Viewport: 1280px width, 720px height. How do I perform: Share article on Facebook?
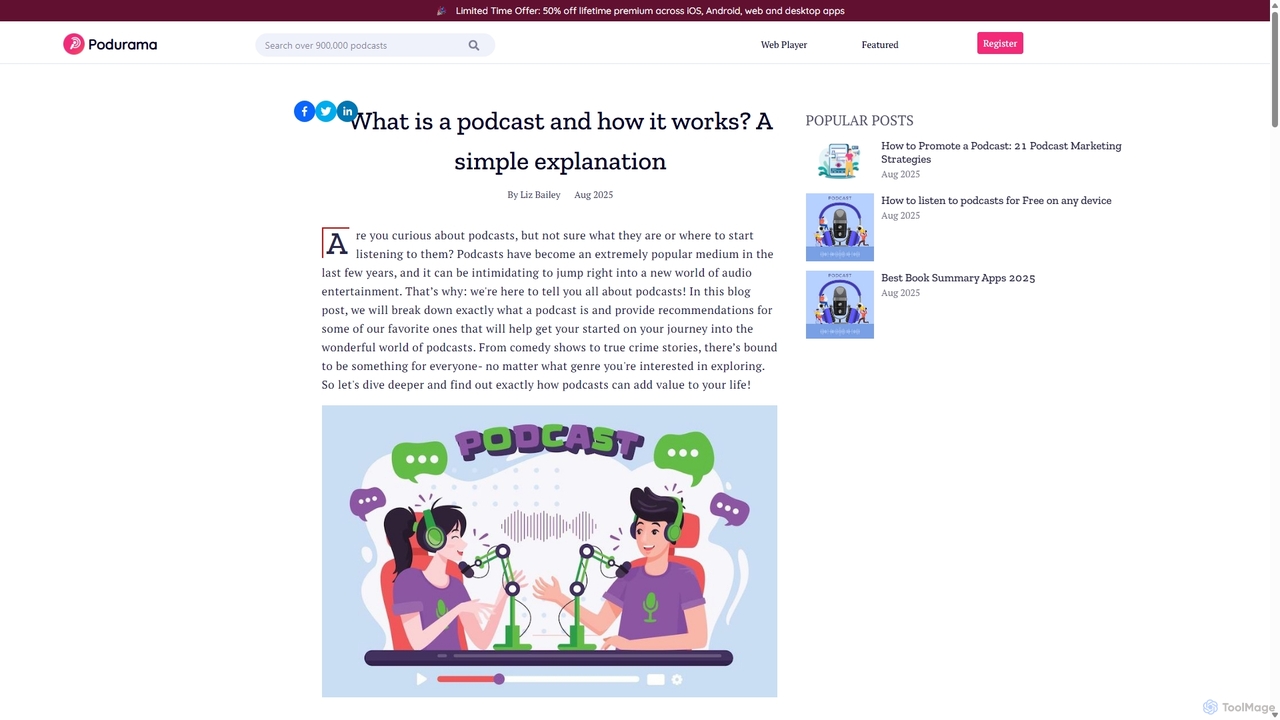click(305, 111)
